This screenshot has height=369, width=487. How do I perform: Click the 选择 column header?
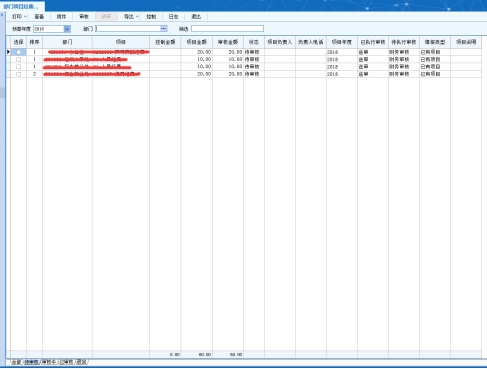coord(19,42)
